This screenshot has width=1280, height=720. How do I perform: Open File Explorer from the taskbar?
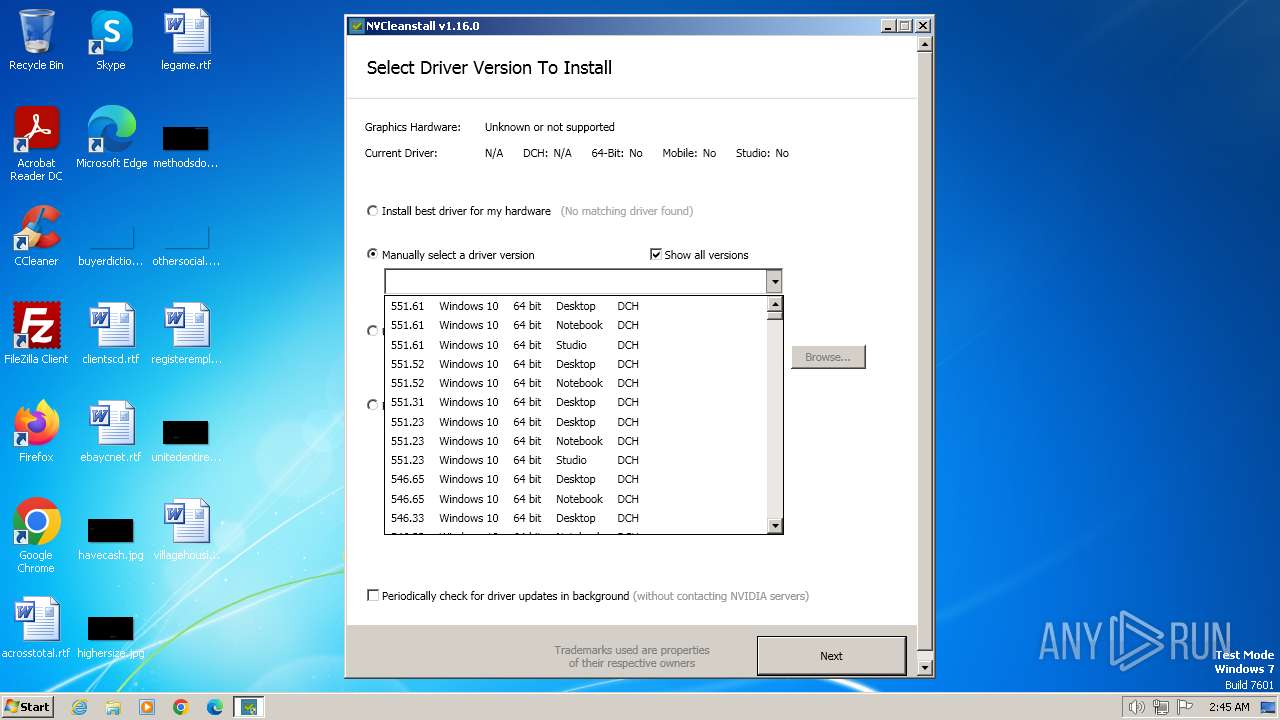pyautogui.click(x=113, y=707)
